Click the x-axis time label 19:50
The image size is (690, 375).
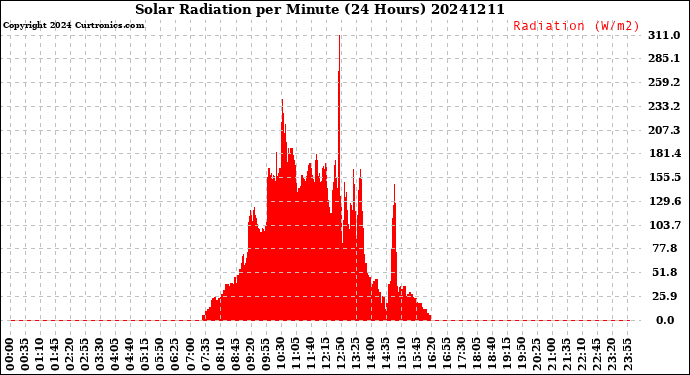click(521, 355)
